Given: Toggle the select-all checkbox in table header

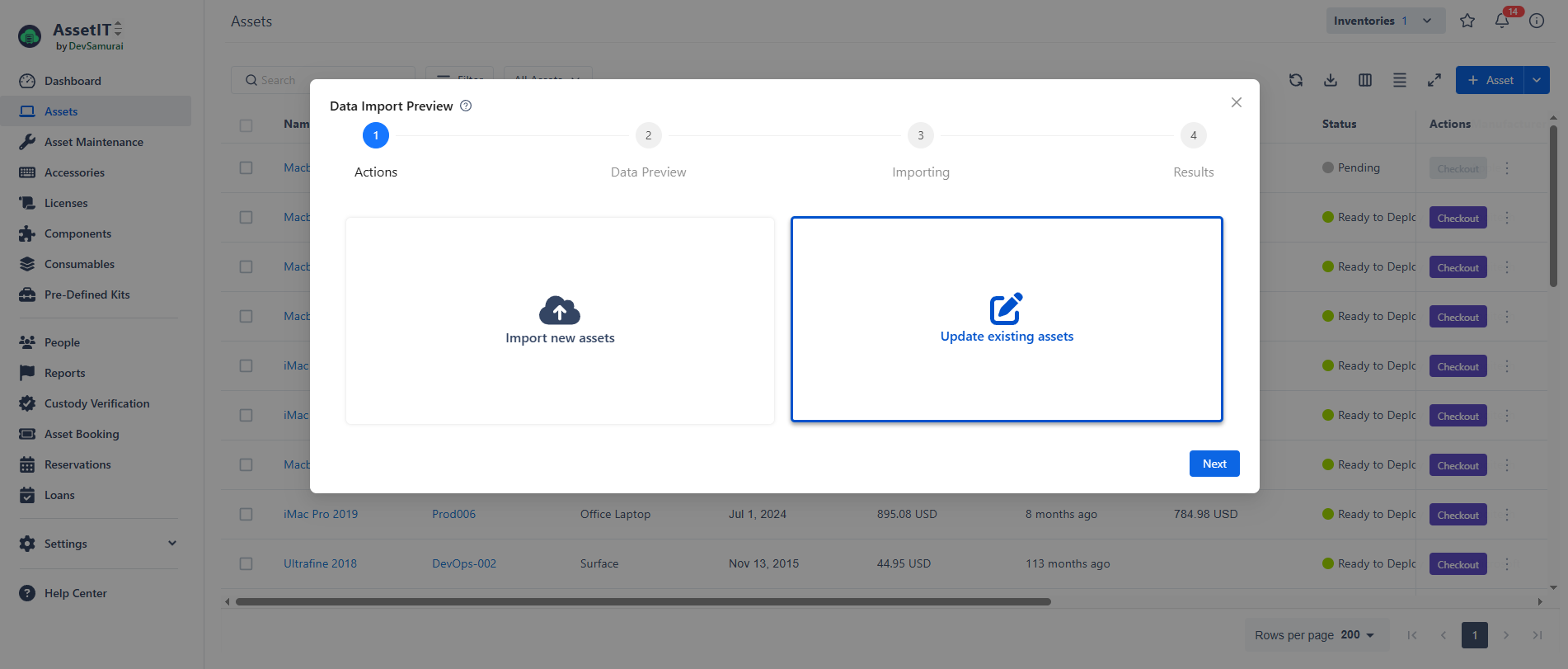Looking at the screenshot, I should 246,125.
